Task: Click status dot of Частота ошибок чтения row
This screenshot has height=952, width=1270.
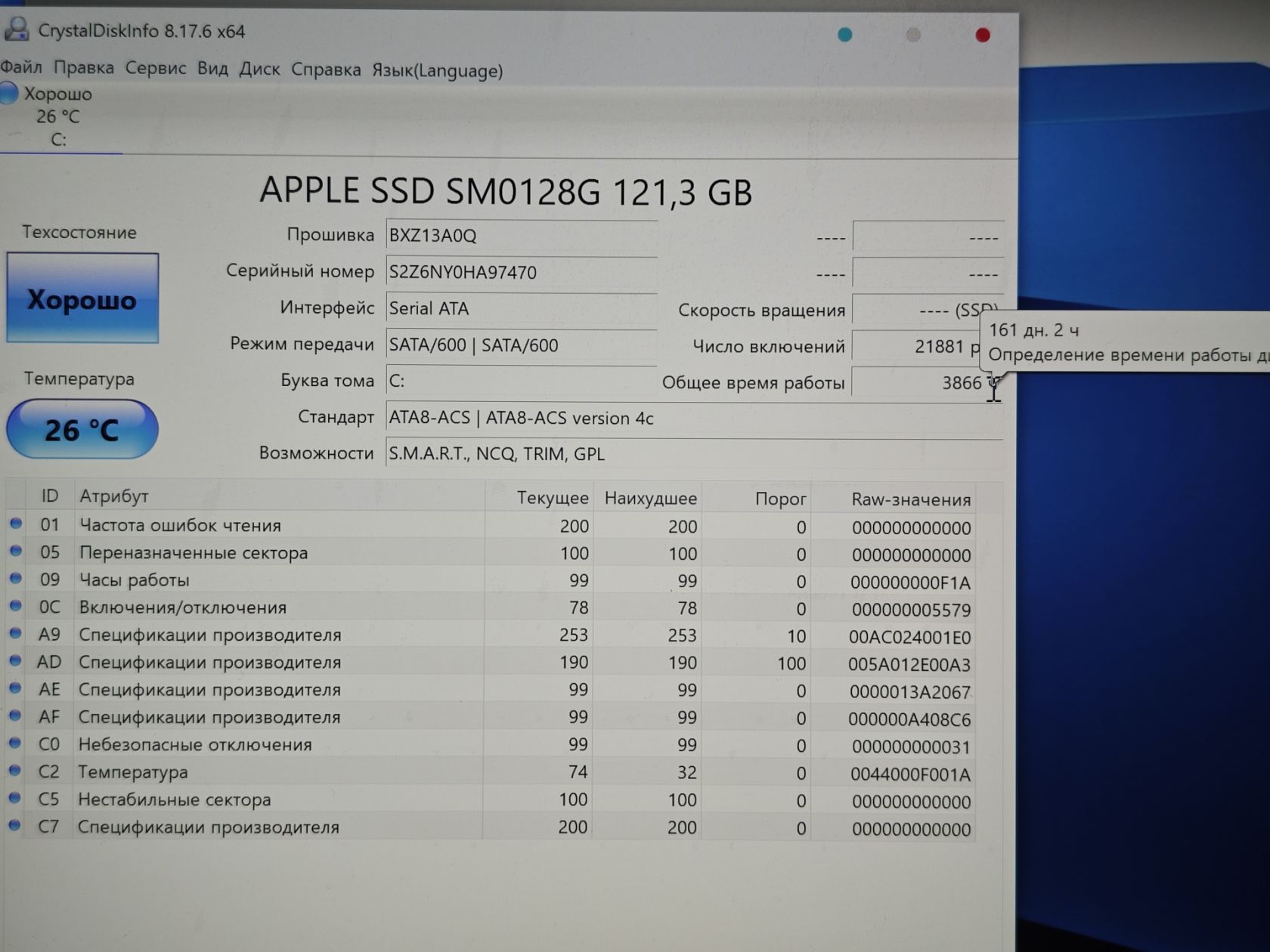Action: [15, 523]
